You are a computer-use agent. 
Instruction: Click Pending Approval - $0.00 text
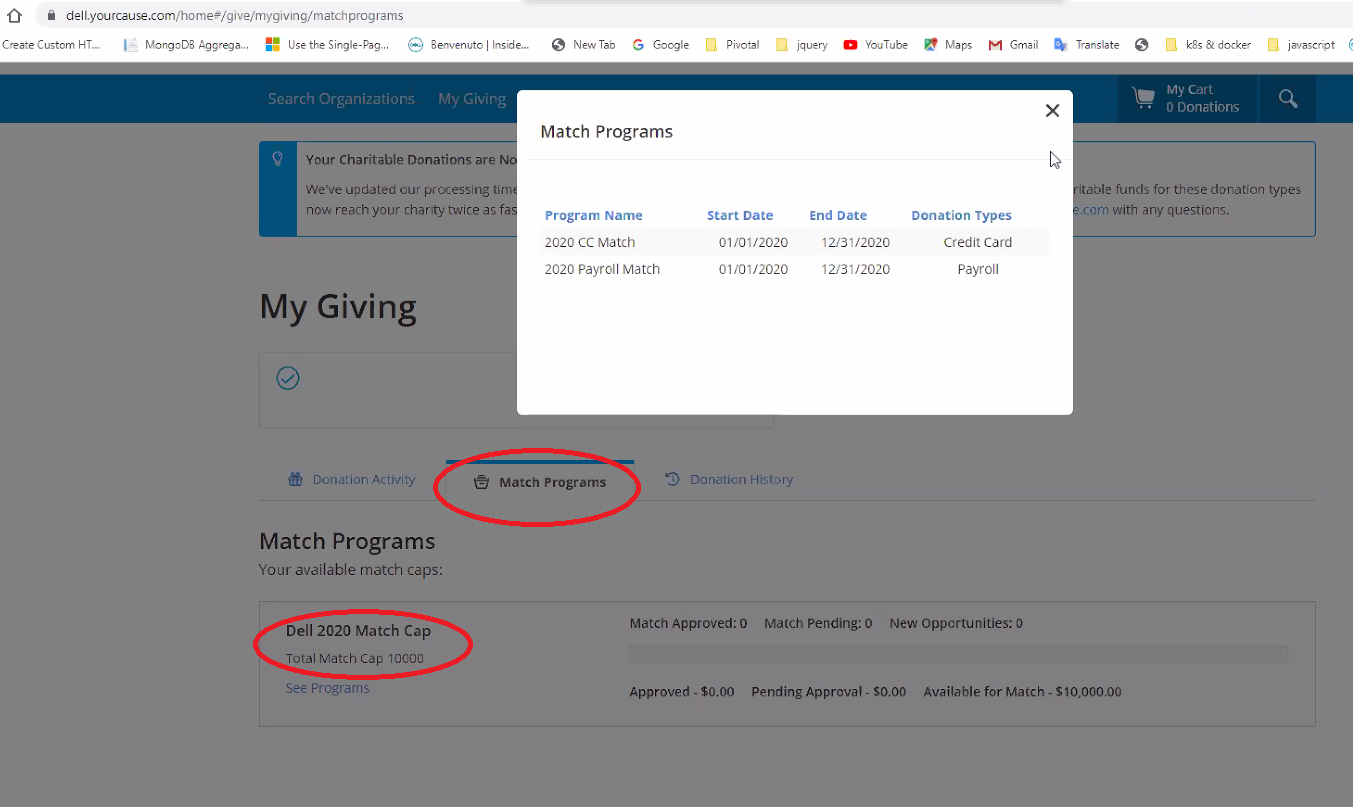(829, 691)
